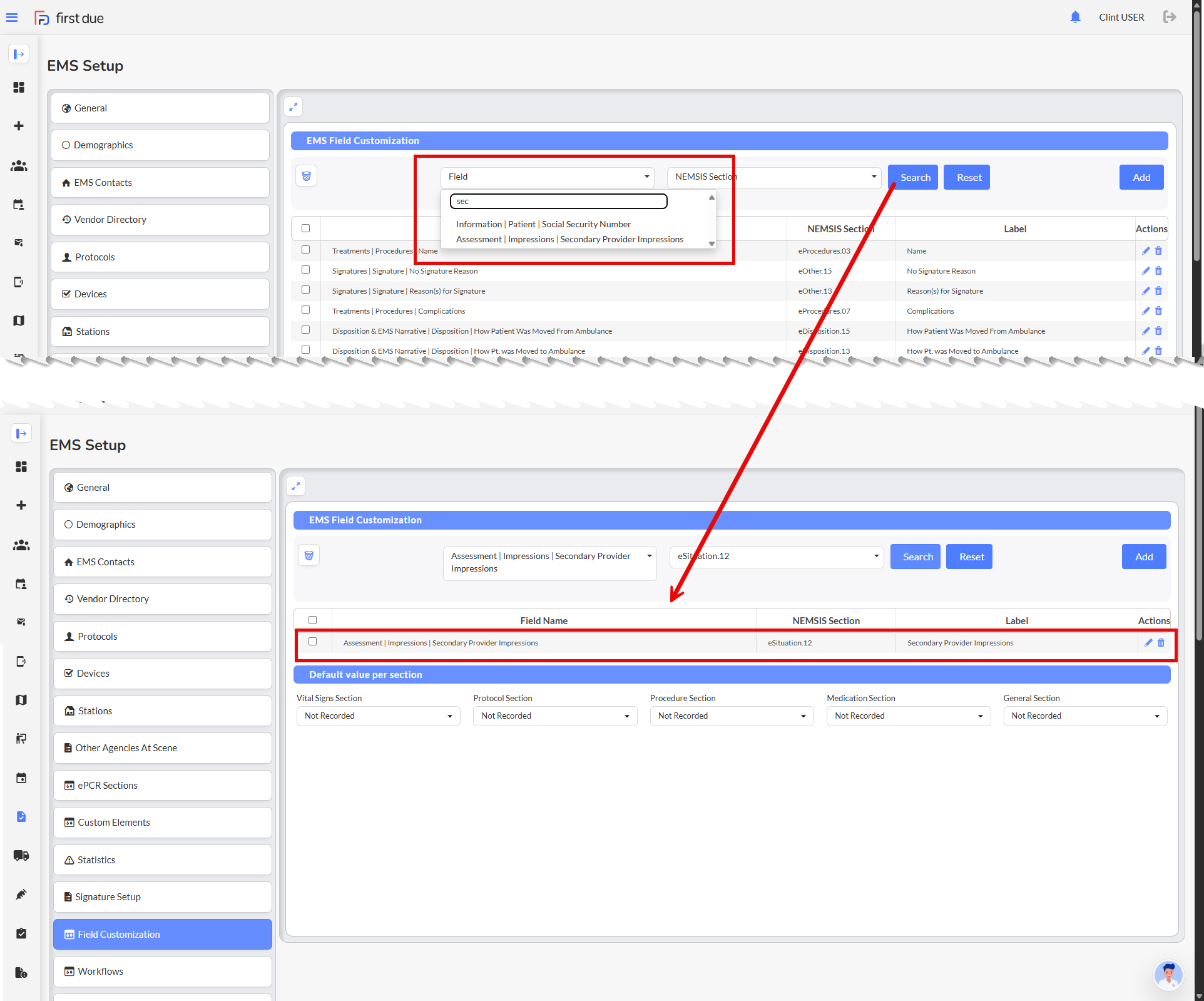Toggle select-all checkbox in Field Name header

312,620
